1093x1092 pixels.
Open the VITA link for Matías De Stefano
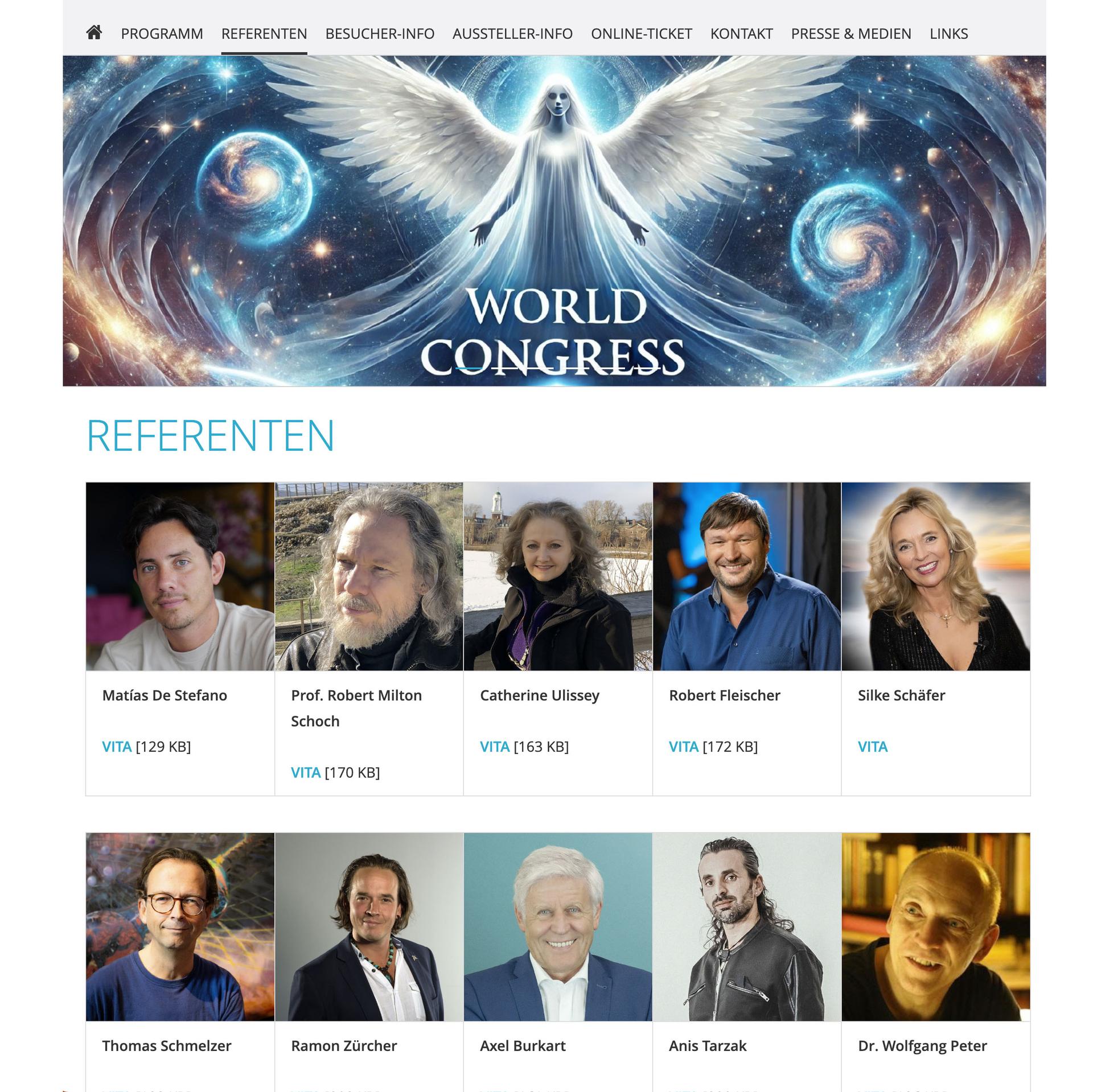[x=117, y=747]
